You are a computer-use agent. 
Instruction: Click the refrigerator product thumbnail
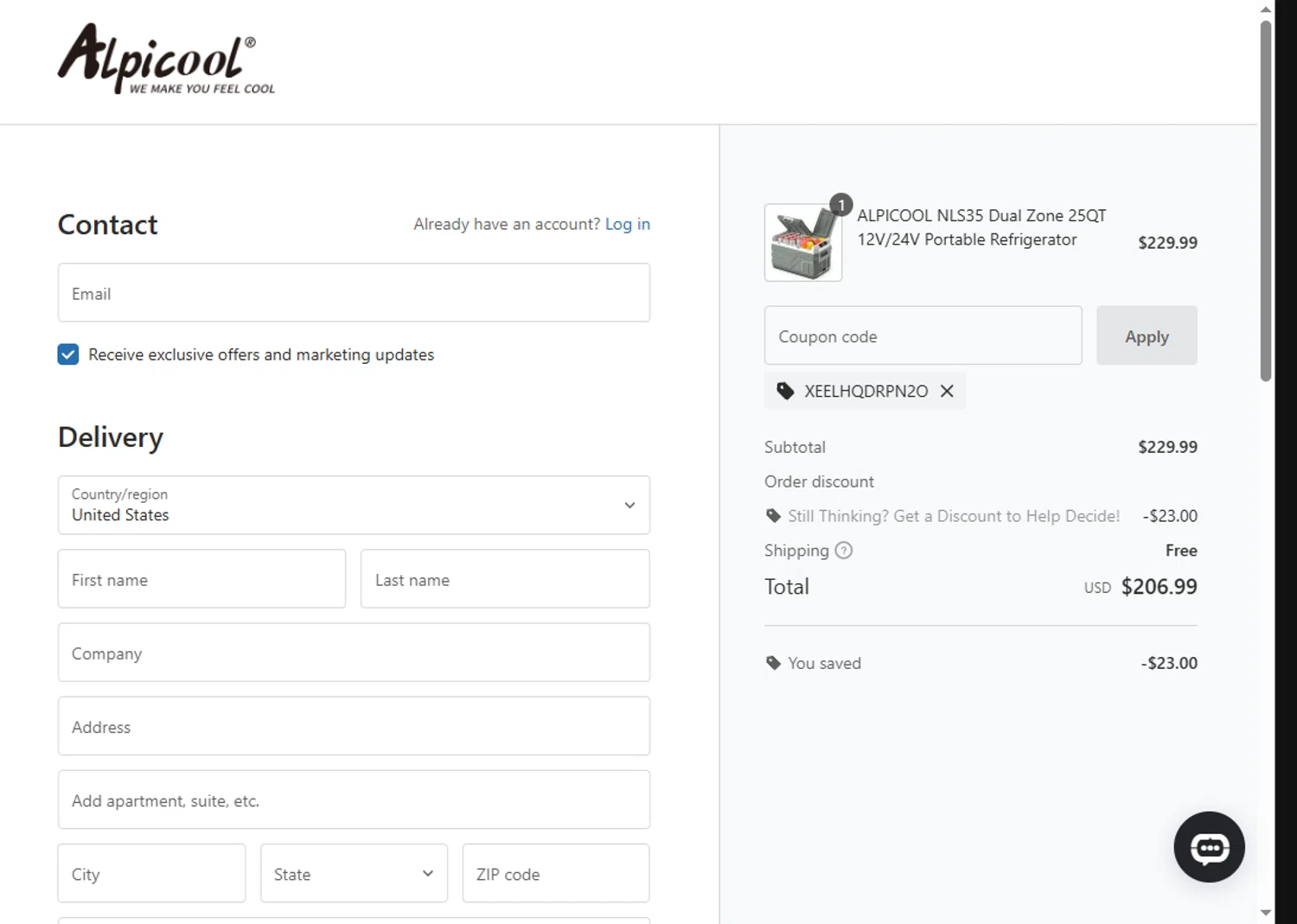[x=803, y=243]
